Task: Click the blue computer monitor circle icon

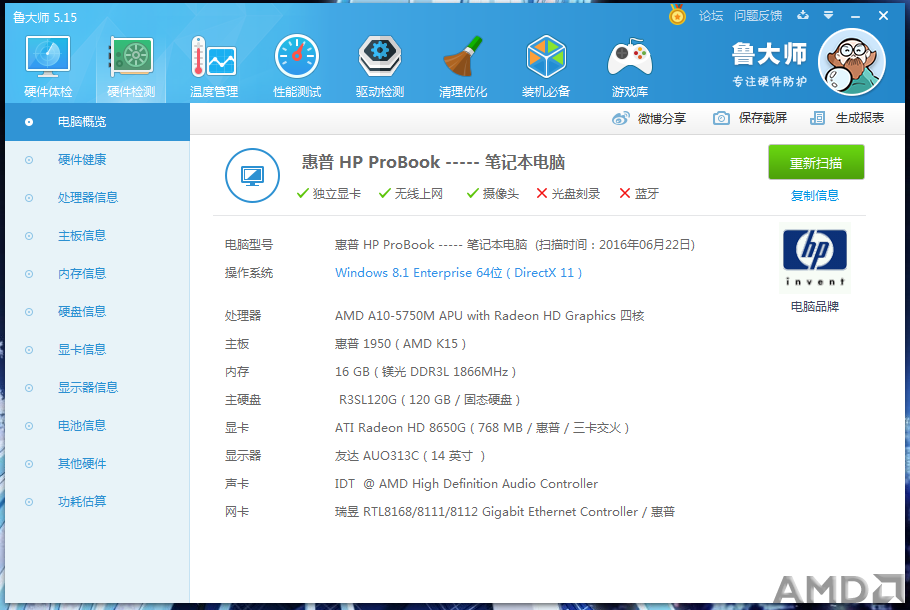Action: tap(252, 175)
